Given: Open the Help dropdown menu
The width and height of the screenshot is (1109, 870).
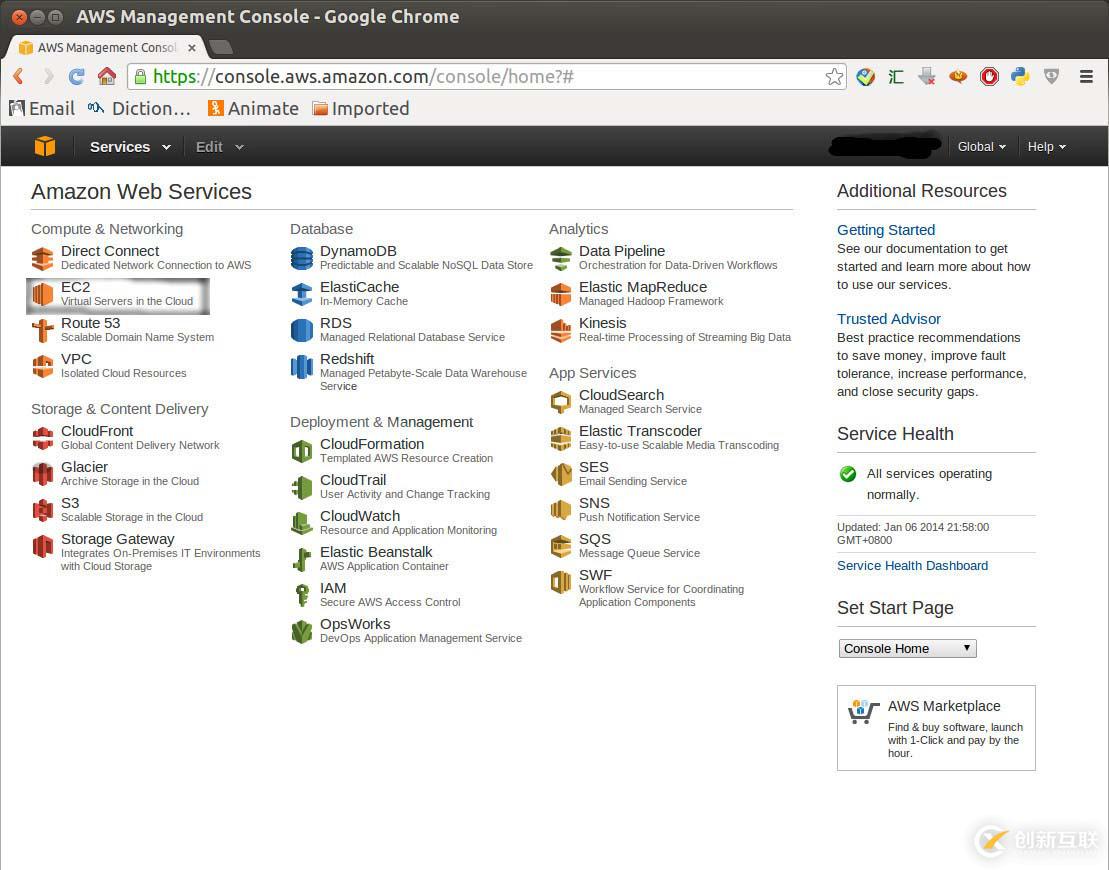Looking at the screenshot, I should 1046,146.
